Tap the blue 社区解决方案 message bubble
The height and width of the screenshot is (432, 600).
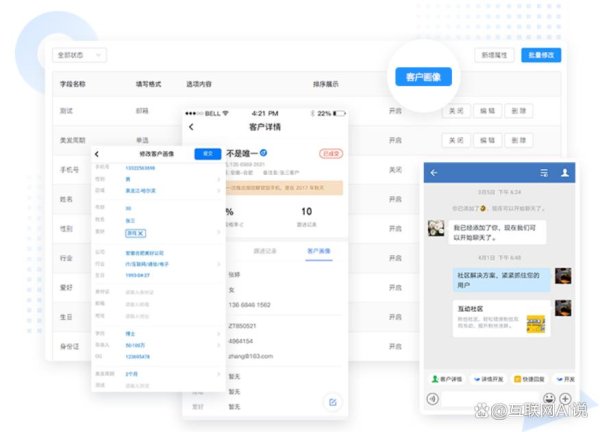(x=501, y=280)
